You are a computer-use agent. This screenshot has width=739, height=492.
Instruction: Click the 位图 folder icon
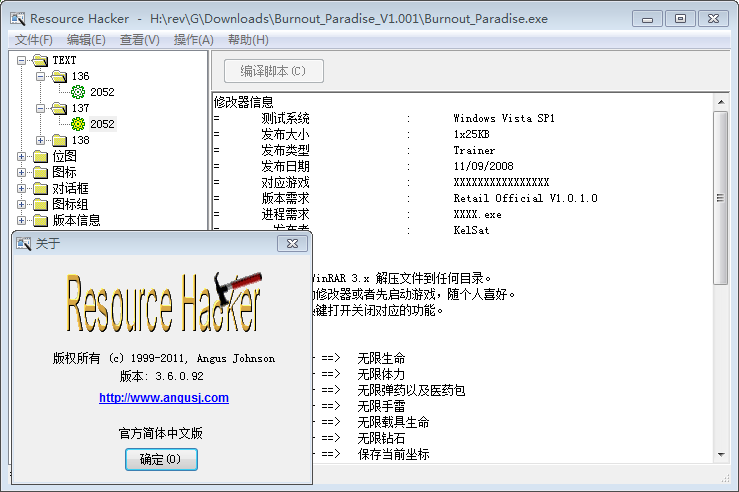41,156
